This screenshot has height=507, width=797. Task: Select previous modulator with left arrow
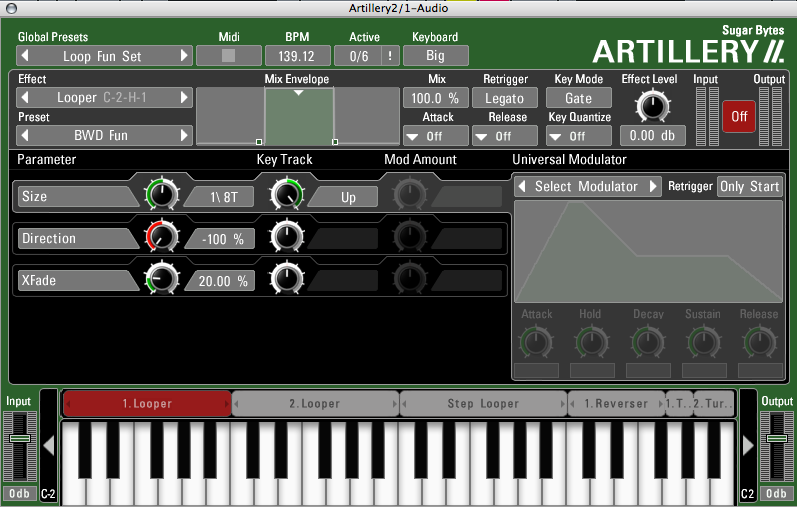pyautogui.click(x=522, y=186)
